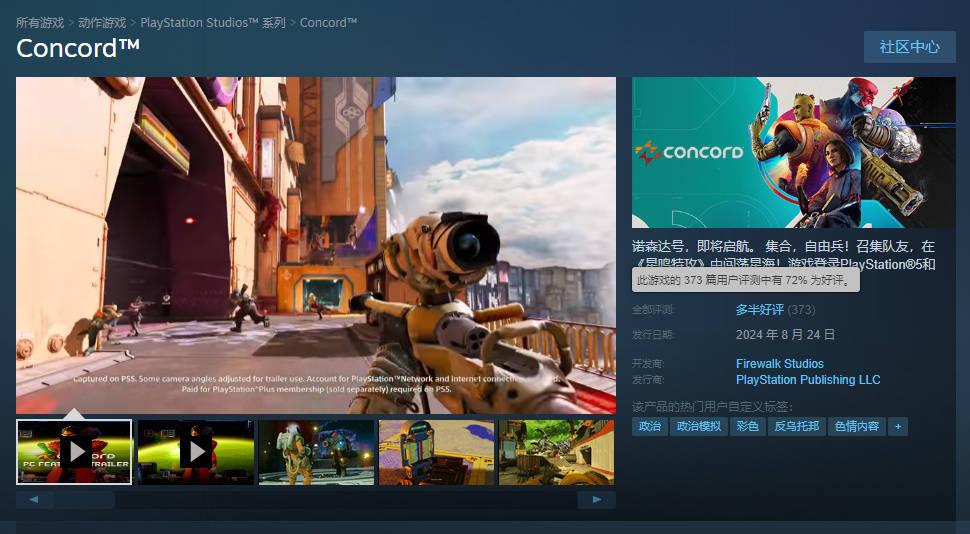Open developer Firewalk Studios link
The image size is (970, 534).
[x=779, y=364]
